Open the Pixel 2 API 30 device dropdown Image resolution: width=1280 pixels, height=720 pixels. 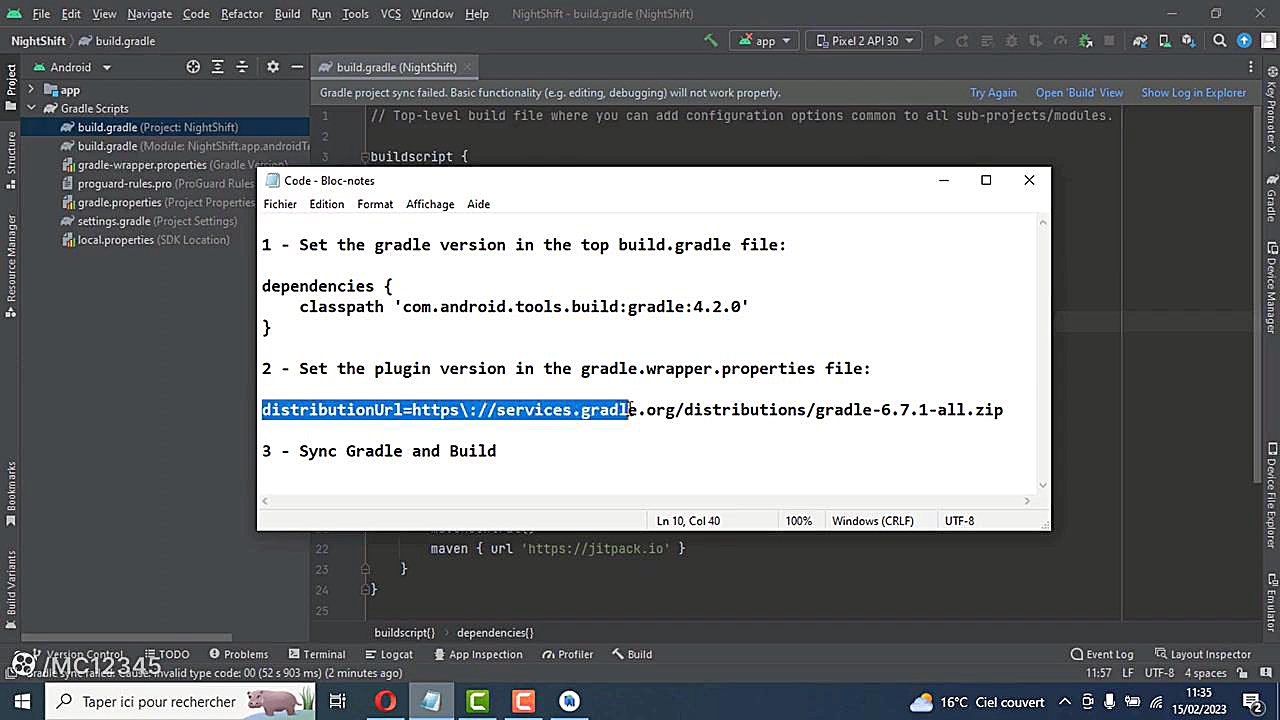click(x=865, y=41)
